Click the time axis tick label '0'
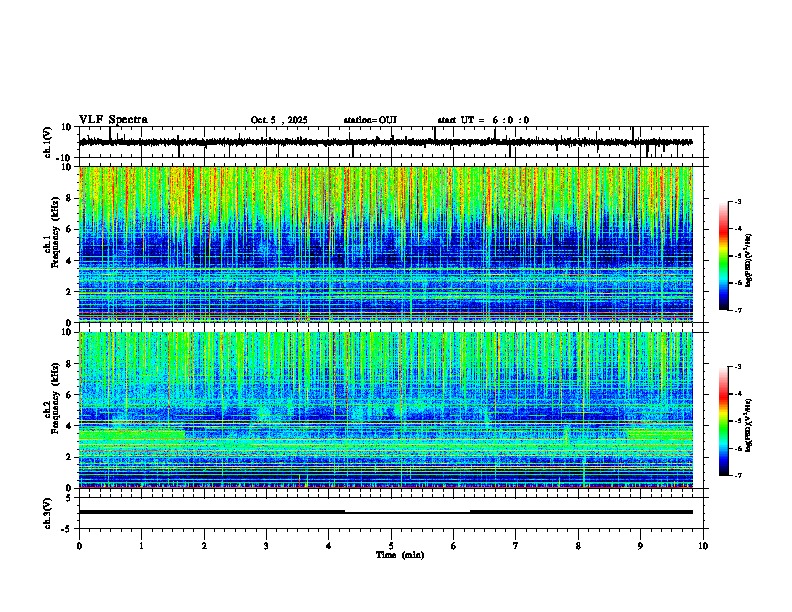792x612 pixels. 79,546
